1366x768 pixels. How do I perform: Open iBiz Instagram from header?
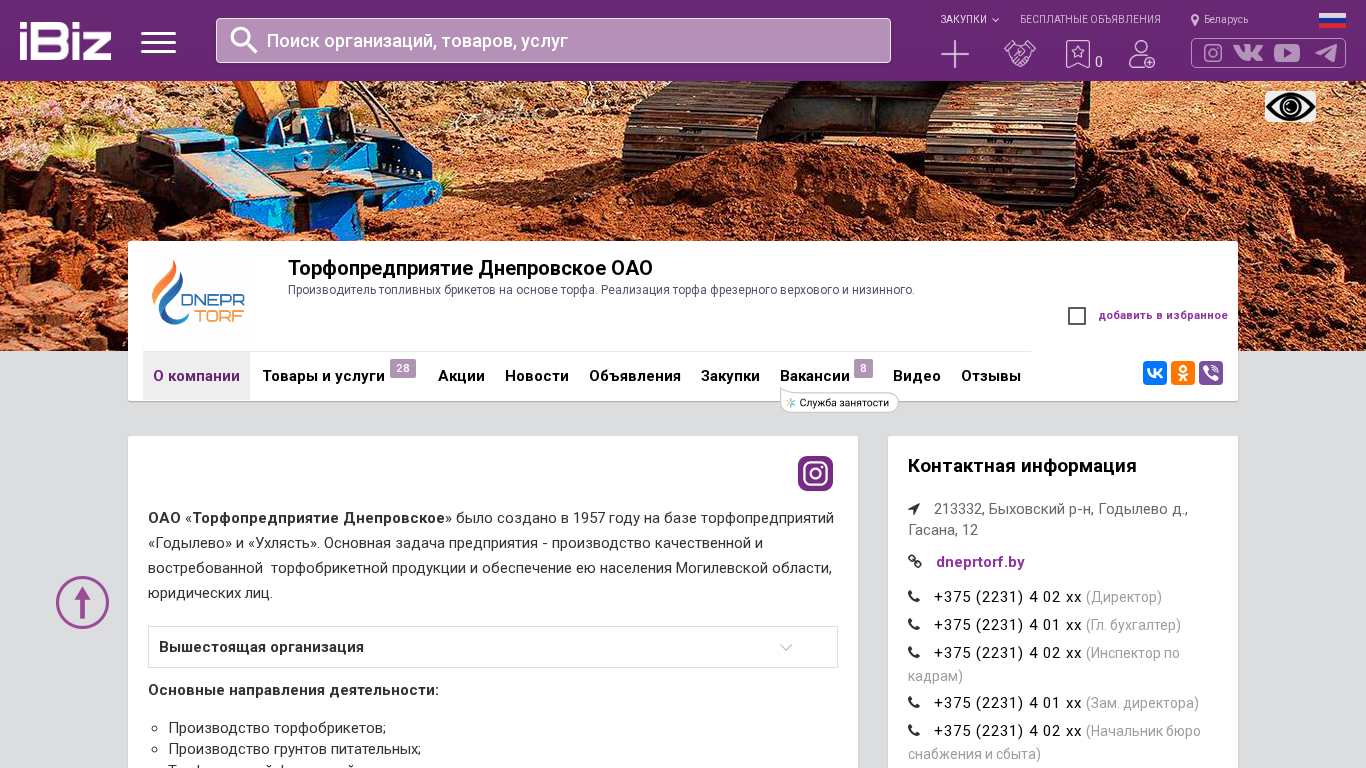click(1213, 53)
